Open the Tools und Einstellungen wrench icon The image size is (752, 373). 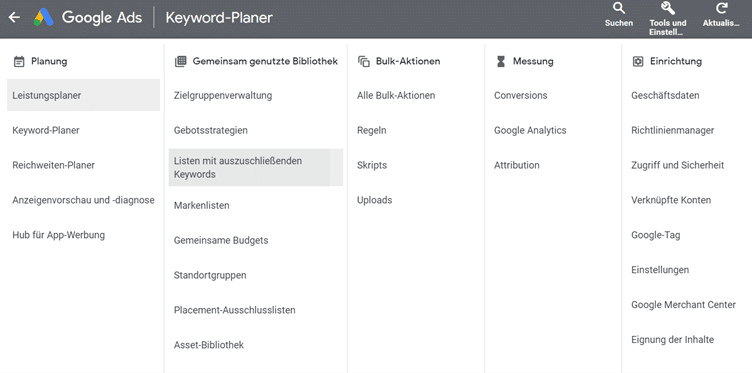point(668,8)
